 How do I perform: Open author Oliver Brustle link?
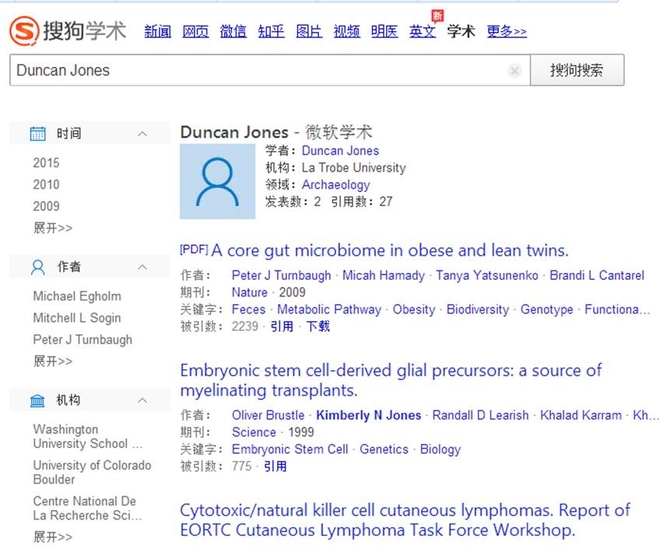click(268, 415)
